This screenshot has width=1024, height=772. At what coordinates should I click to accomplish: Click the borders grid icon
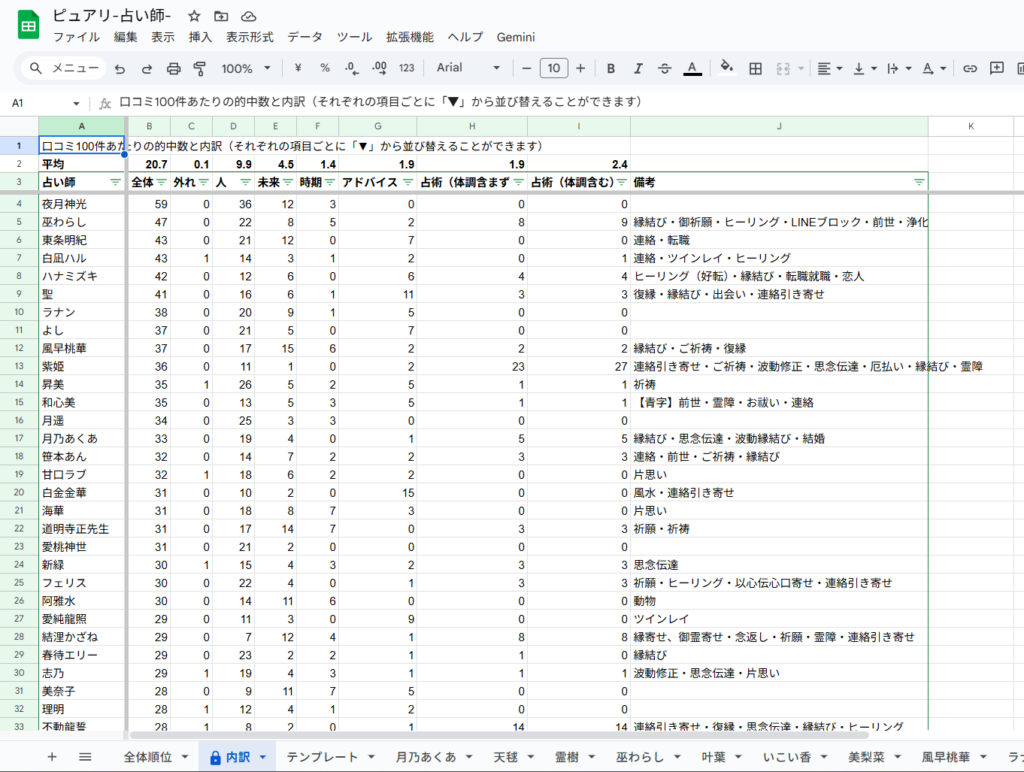coord(756,68)
